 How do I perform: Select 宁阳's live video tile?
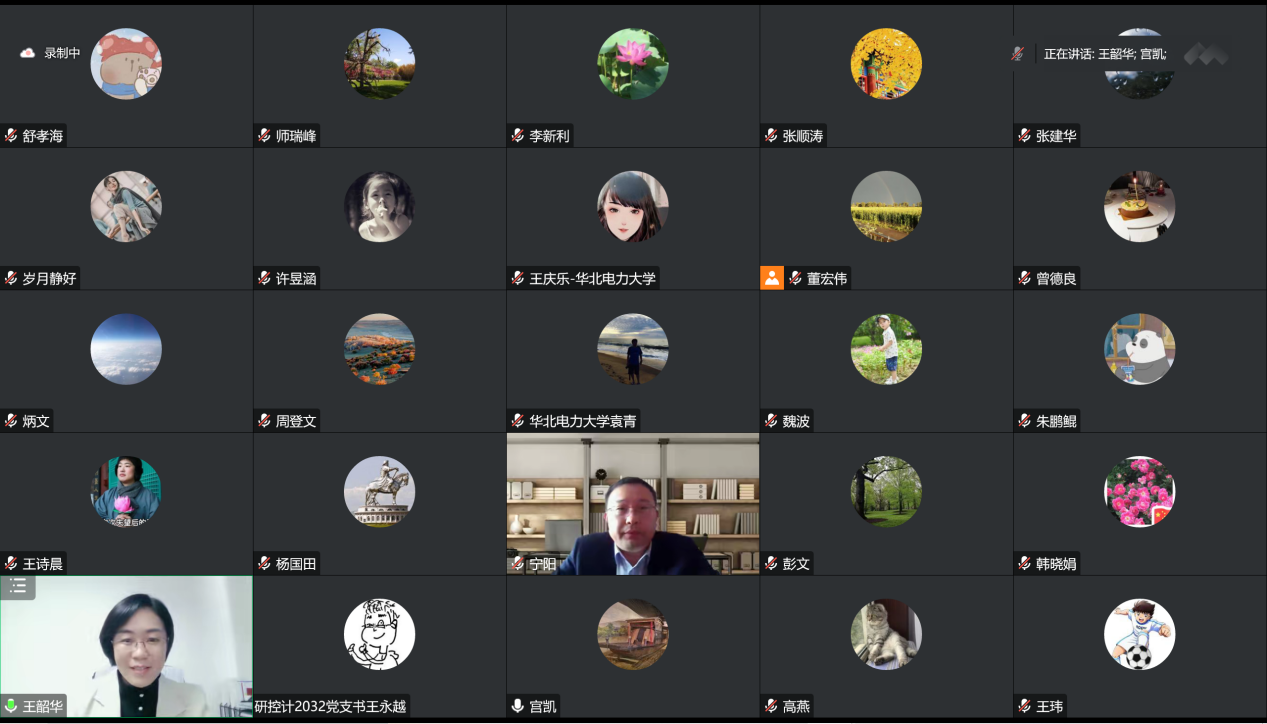click(633, 504)
